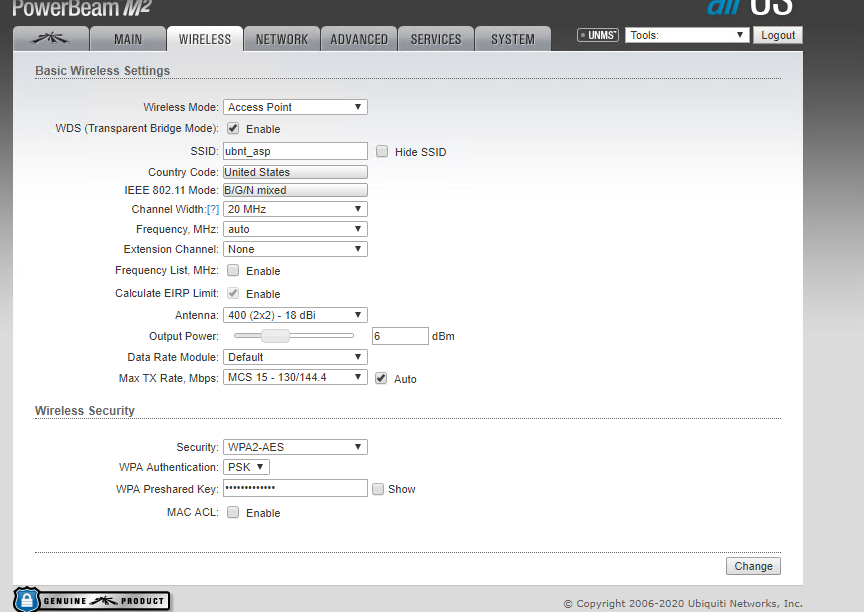864x612 pixels.
Task: Expand the WPA Authentication dropdown
Action: (x=246, y=467)
